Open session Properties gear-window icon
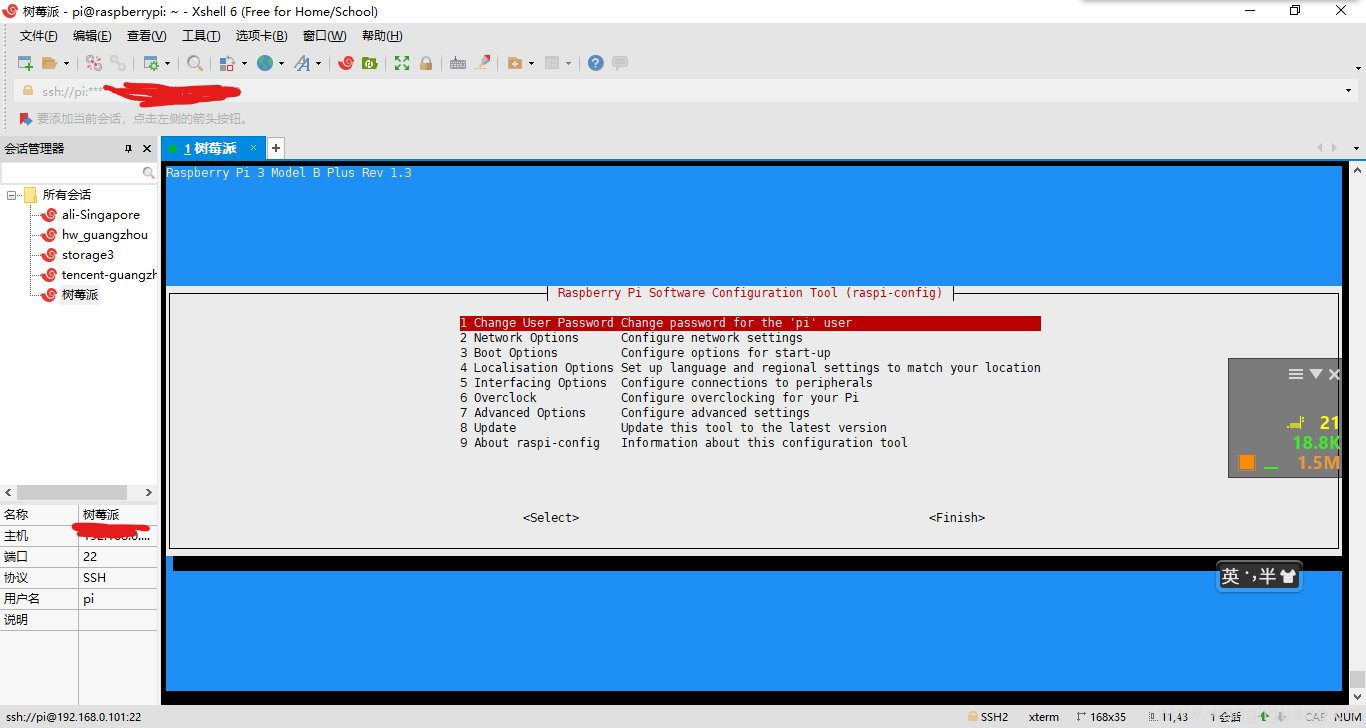1366x728 pixels. (x=151, y=63)
